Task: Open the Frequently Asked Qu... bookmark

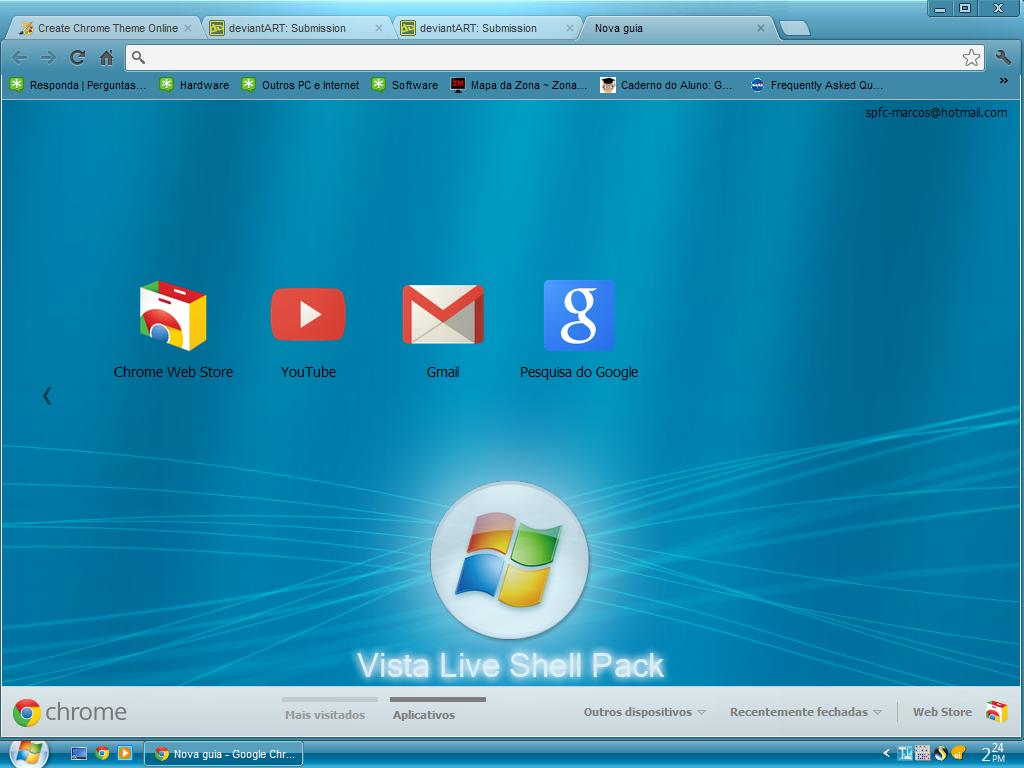Action: click(816, 85)
